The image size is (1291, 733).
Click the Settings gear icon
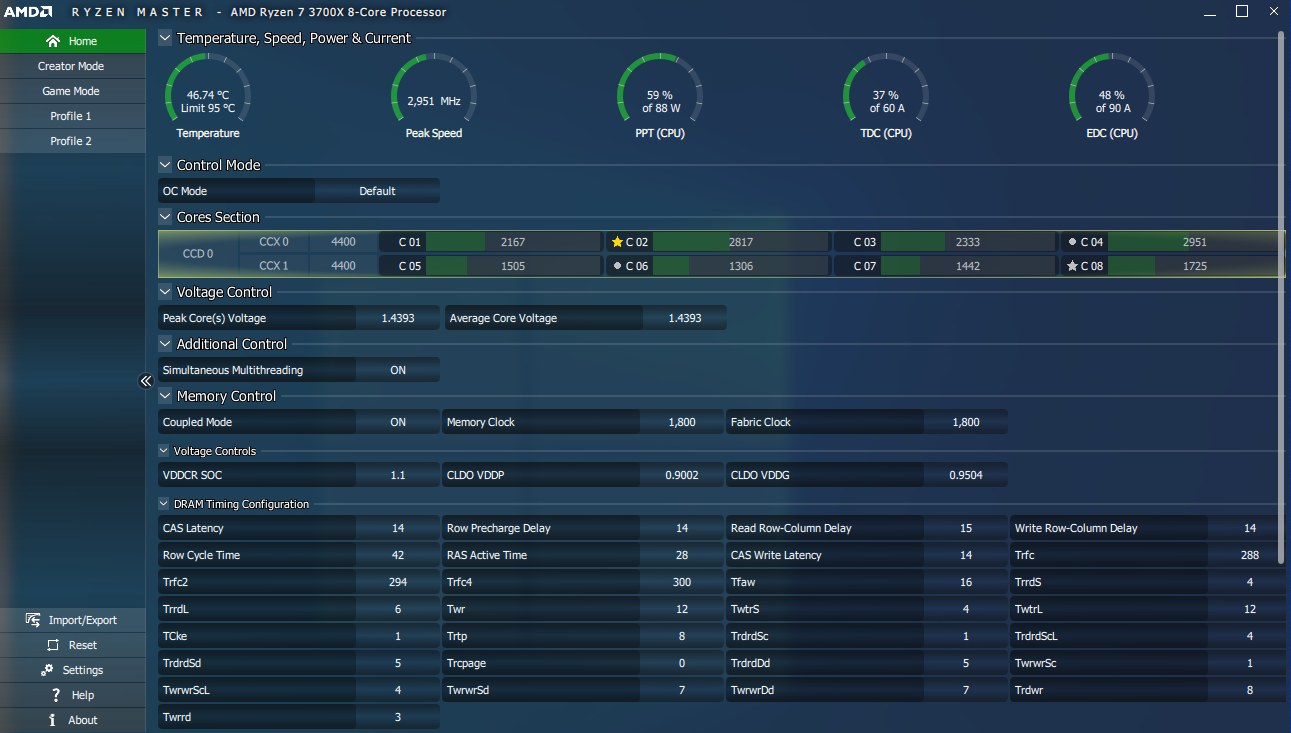pyautogui.click(x=46, y=670)
